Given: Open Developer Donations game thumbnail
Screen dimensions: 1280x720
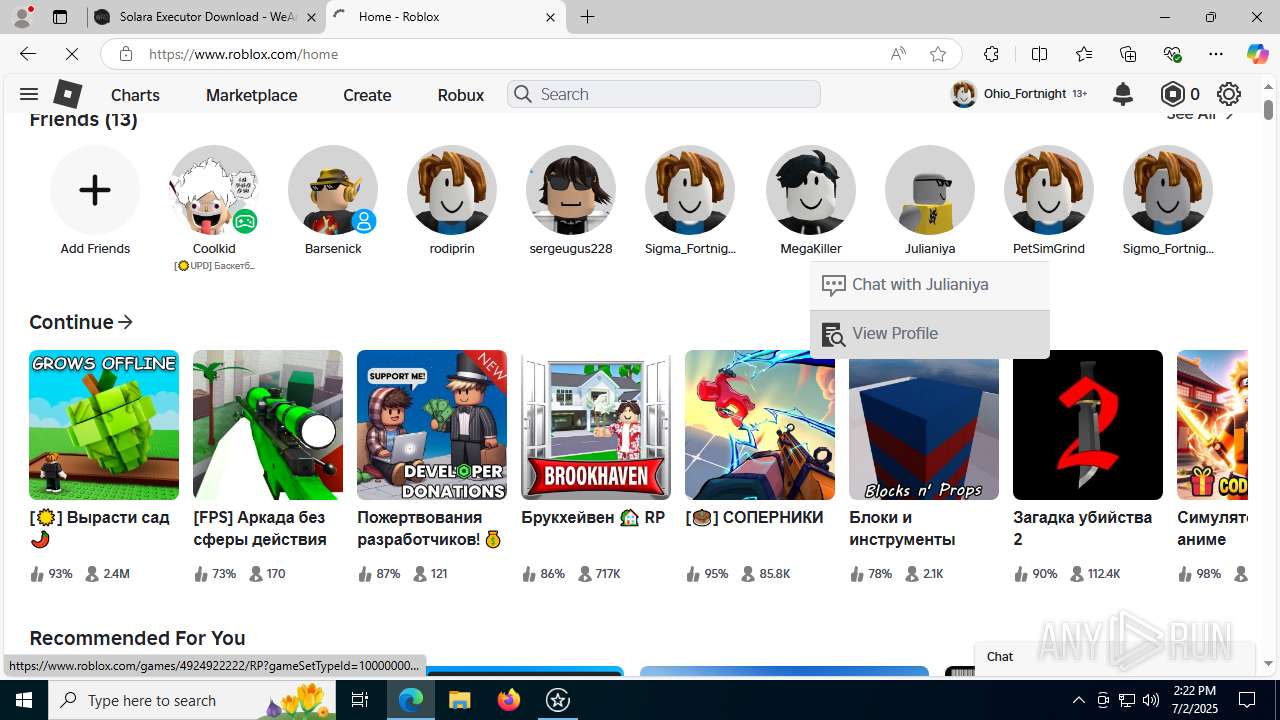Looking at the screenshot, I should click(x=432, y=425).
